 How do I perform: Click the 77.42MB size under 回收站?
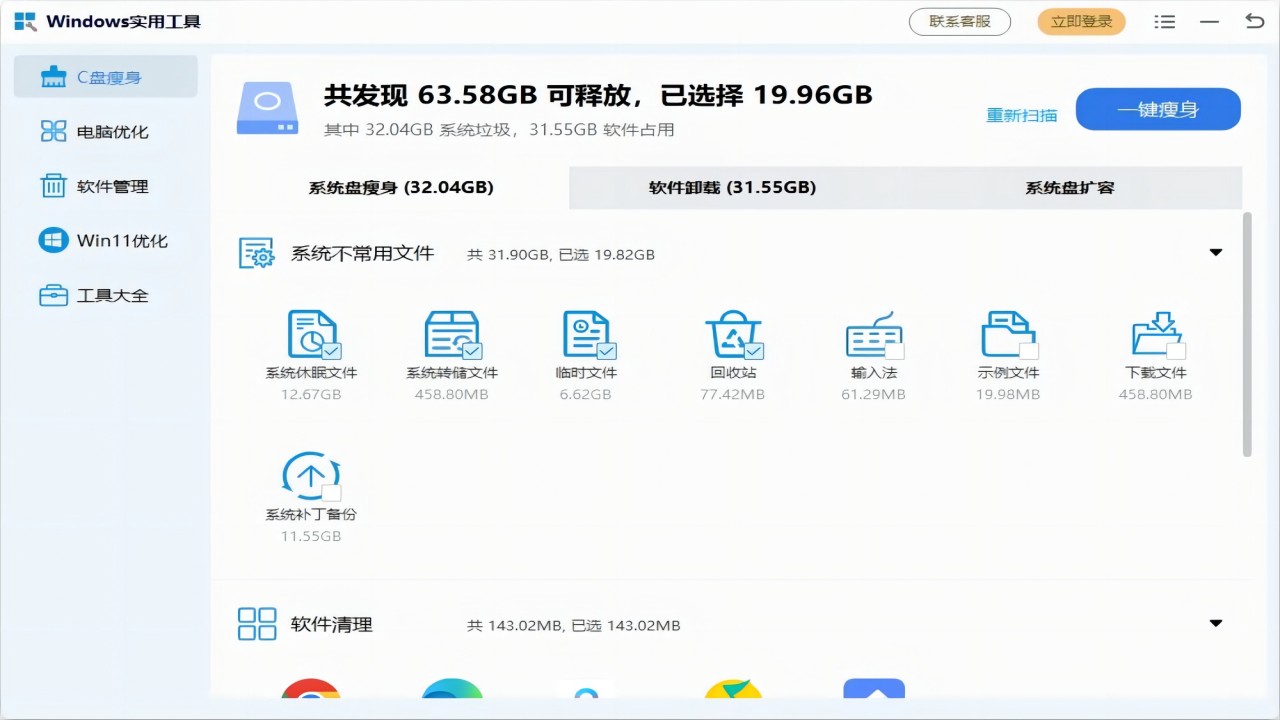(732, 394)
